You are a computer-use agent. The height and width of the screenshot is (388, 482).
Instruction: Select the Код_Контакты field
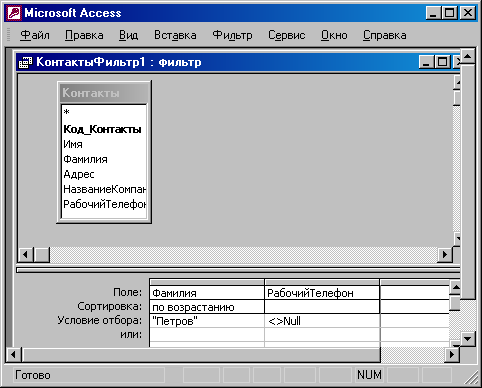(x=104, y=129)
